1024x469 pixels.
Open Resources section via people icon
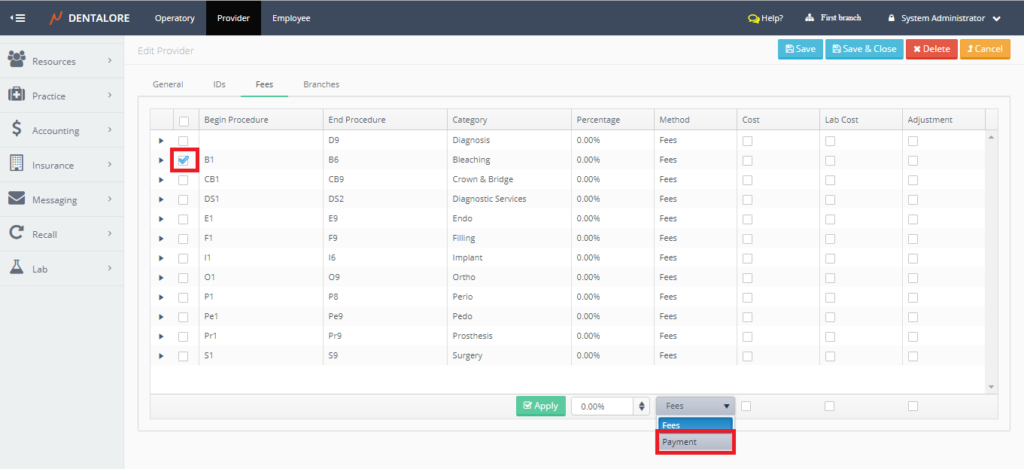[17, 61]
